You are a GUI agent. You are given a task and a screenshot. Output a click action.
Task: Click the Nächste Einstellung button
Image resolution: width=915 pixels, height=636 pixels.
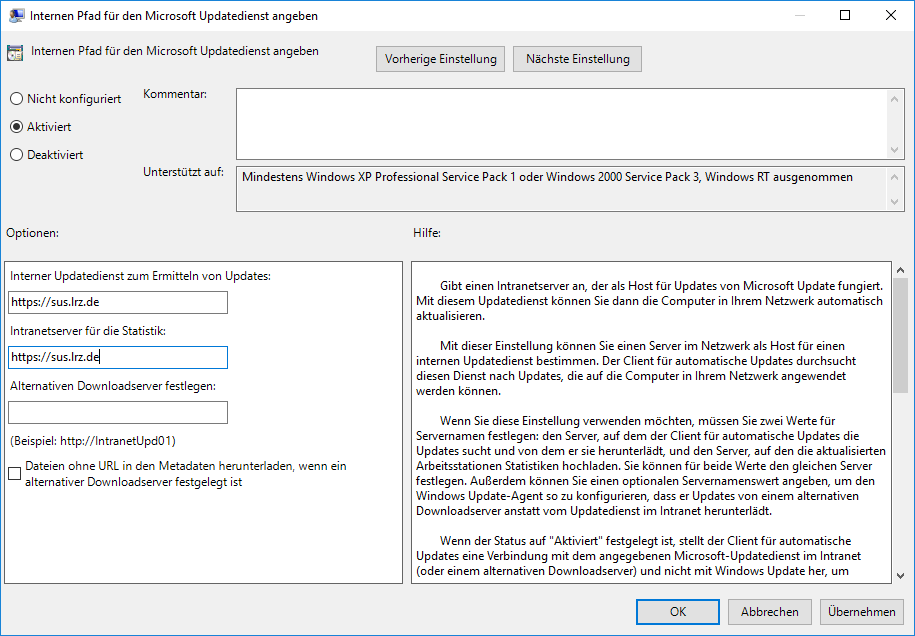click(577, 58)
